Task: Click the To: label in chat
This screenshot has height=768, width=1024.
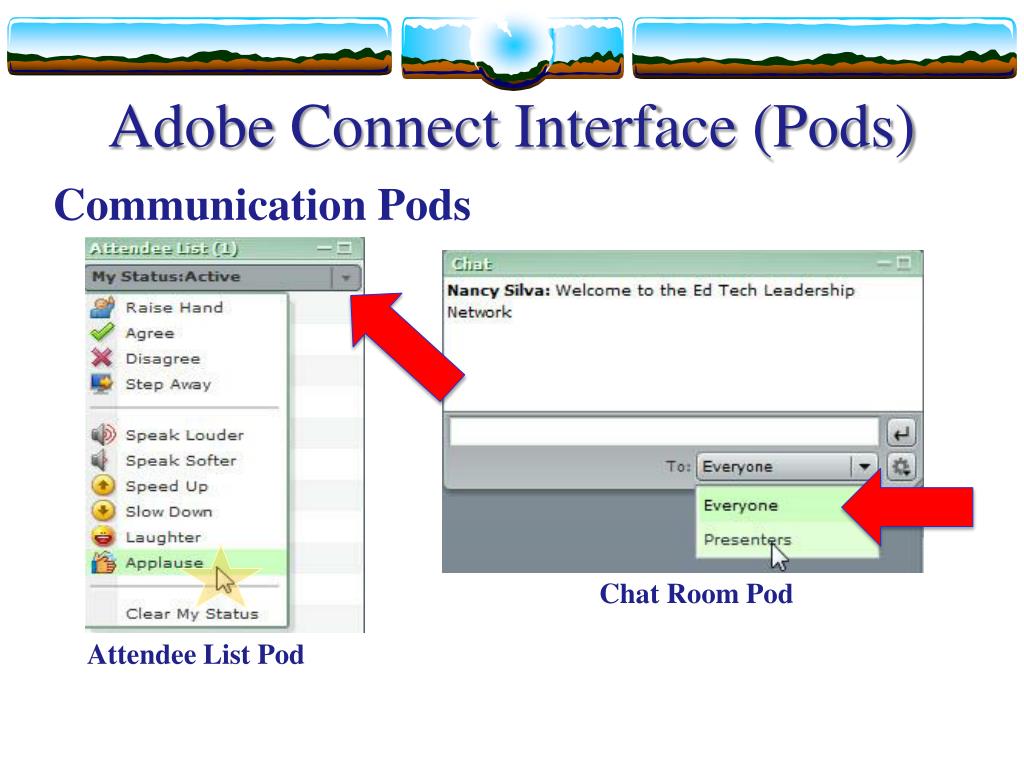Action: click(x=678, y=466)
